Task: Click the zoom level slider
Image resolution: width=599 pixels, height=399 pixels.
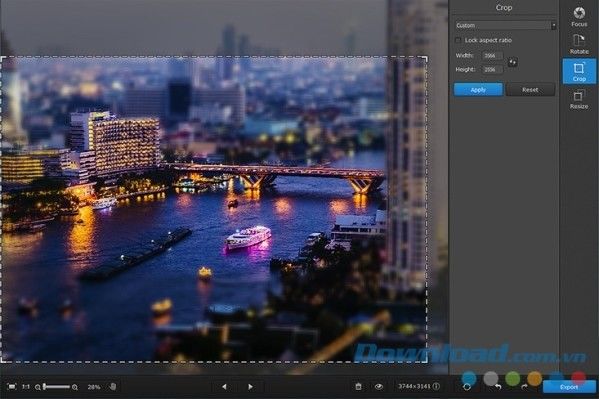Action: pos(57,387)
